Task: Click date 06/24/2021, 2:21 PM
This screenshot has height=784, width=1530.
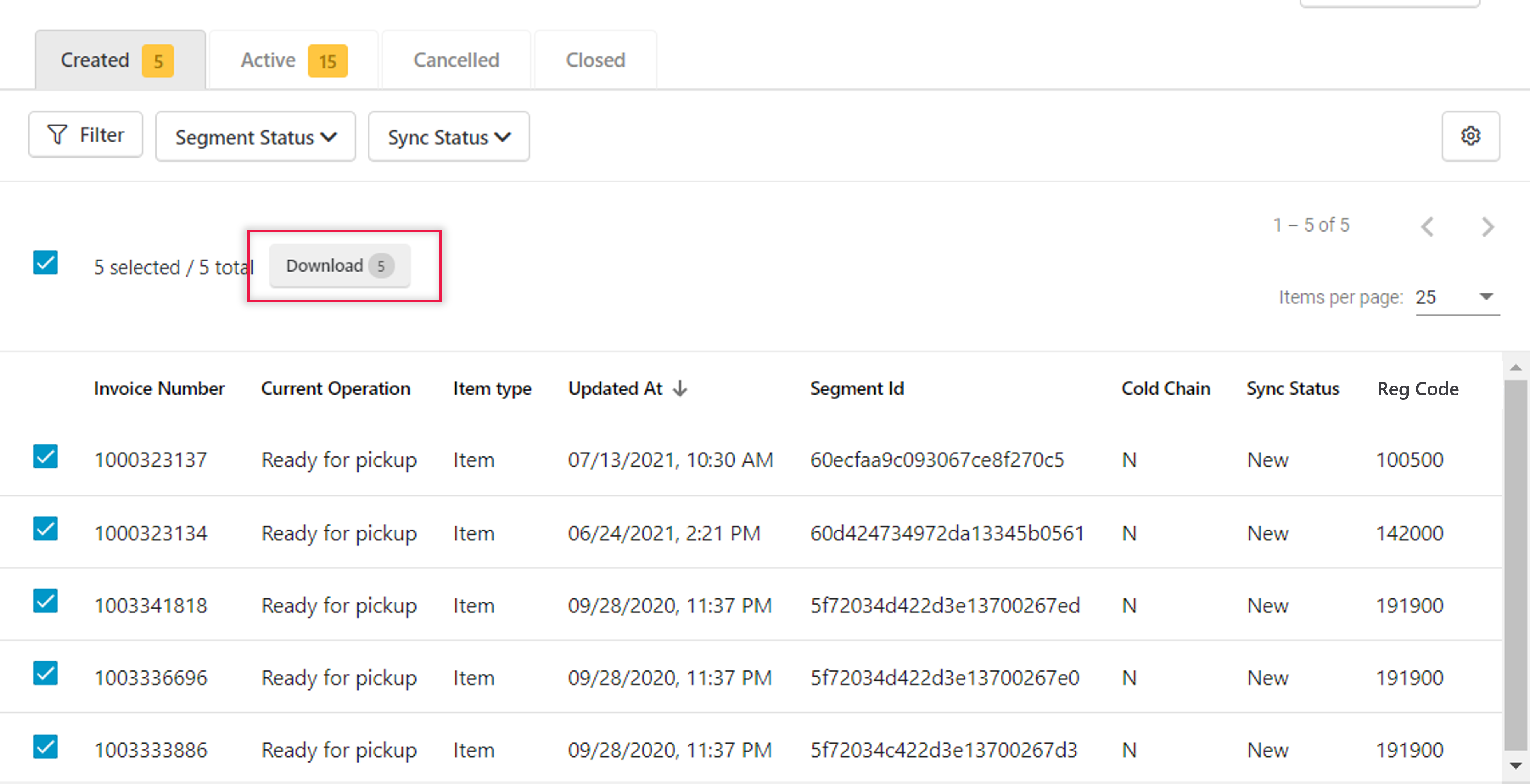Action: click(664, 533)
